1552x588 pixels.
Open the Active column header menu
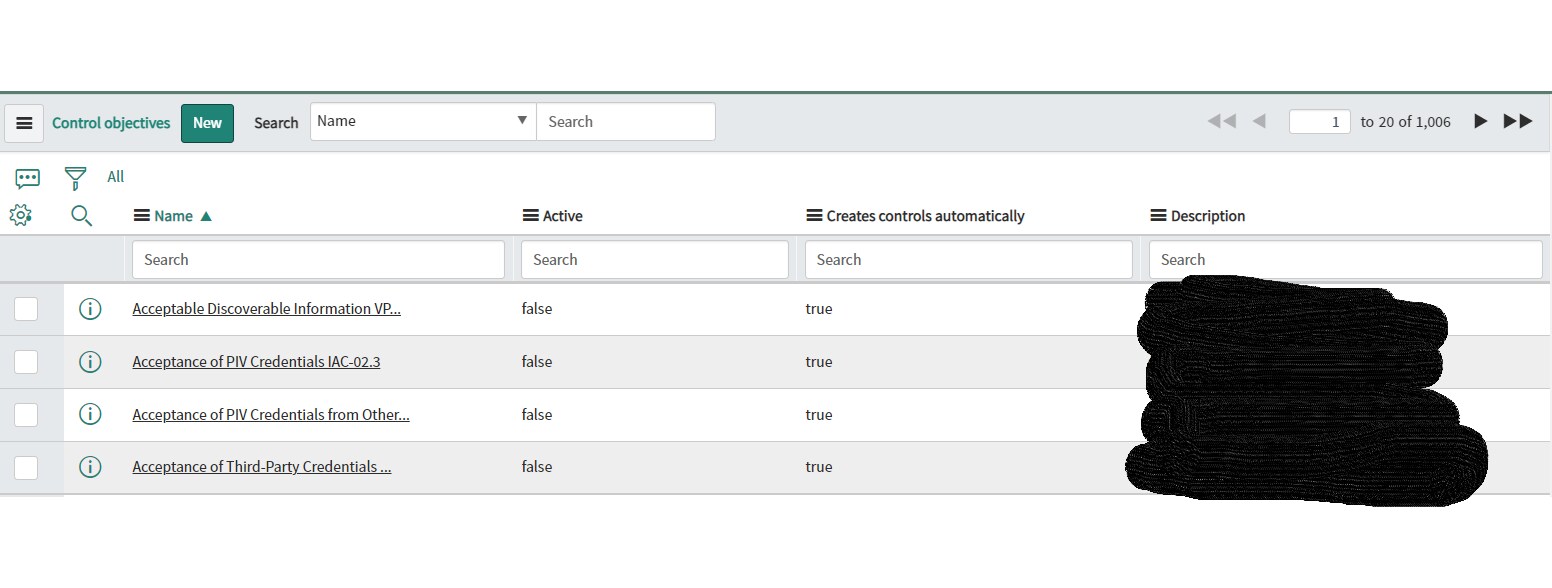[x=527, y=215]
